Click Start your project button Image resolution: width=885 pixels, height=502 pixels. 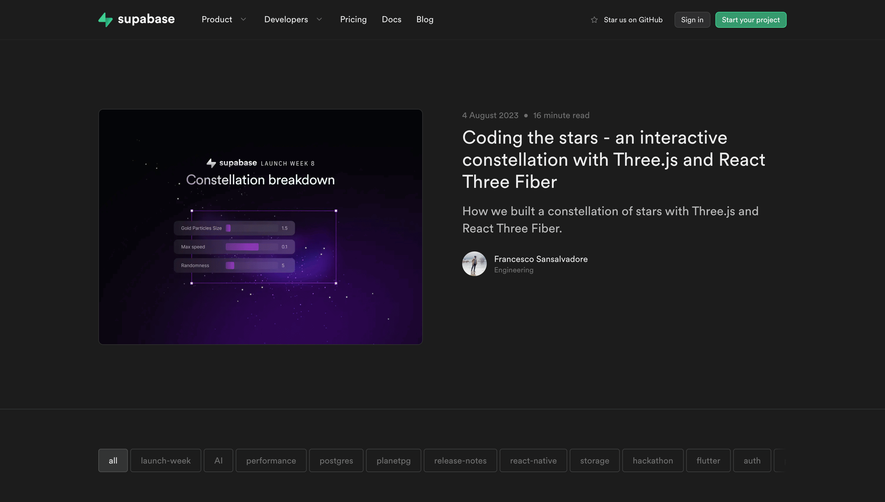point(751,20)
